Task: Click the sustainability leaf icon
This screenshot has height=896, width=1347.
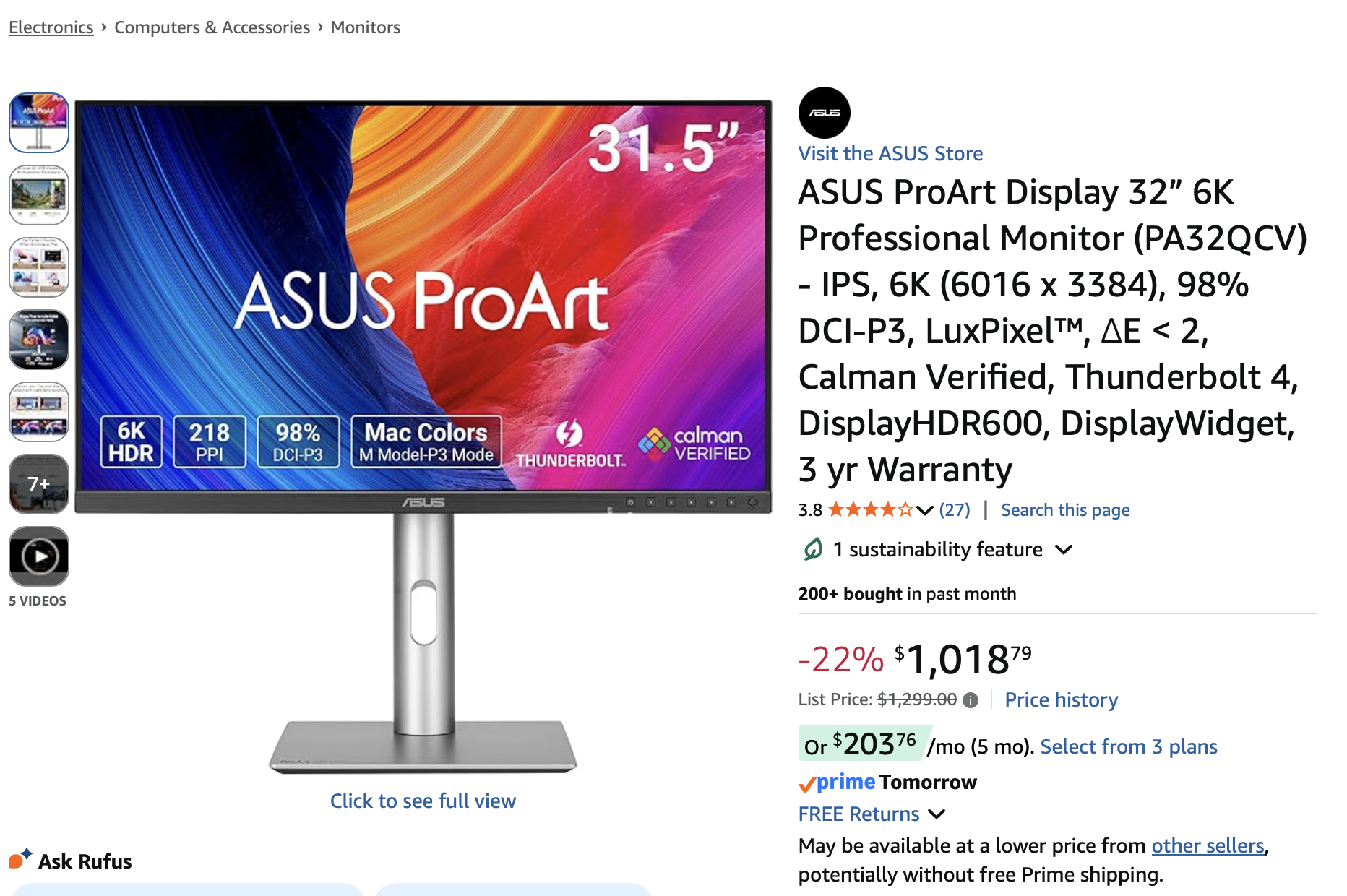Action: (813, 549)
